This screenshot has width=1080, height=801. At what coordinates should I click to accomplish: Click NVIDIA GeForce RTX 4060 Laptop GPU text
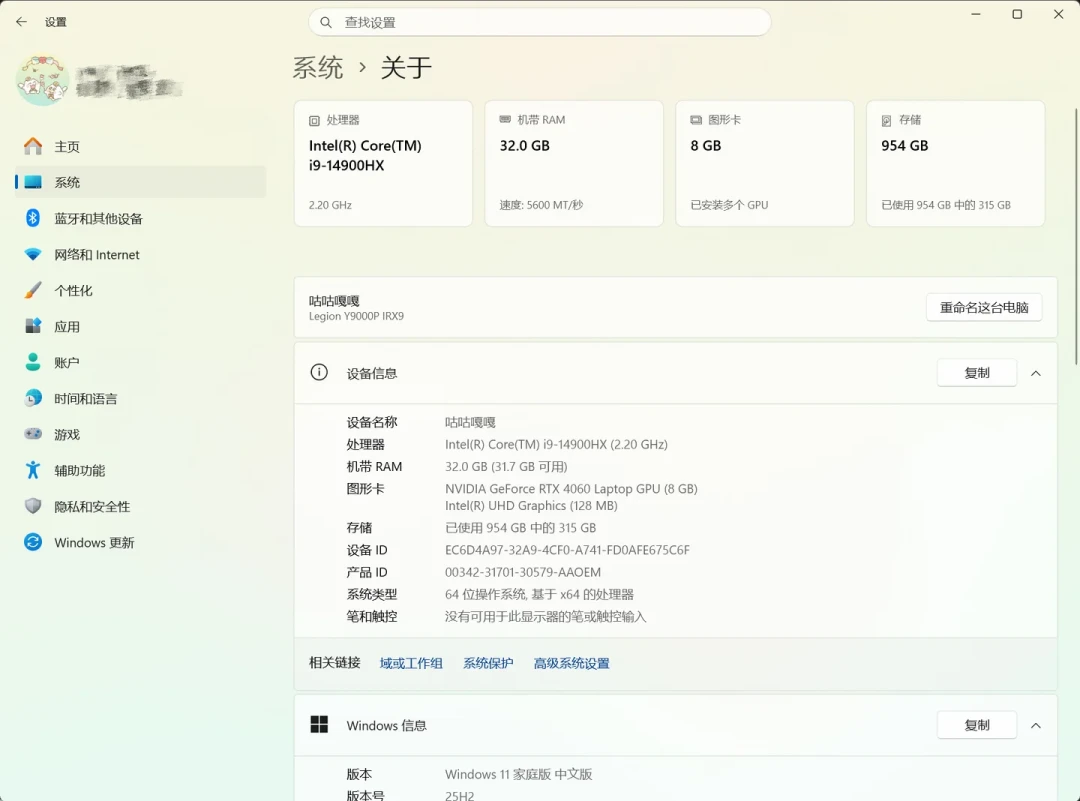point(571,488)
